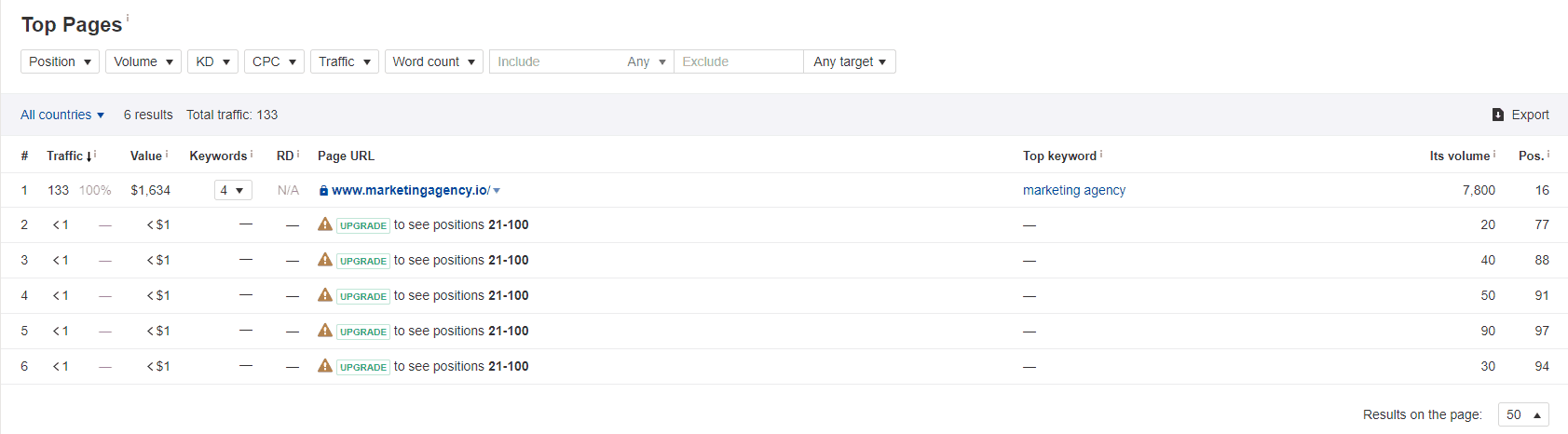This screenshot has width=1568, height=434.
Task: Expand the Keywords count dropdown showing 4
Action: pos(233,190)
